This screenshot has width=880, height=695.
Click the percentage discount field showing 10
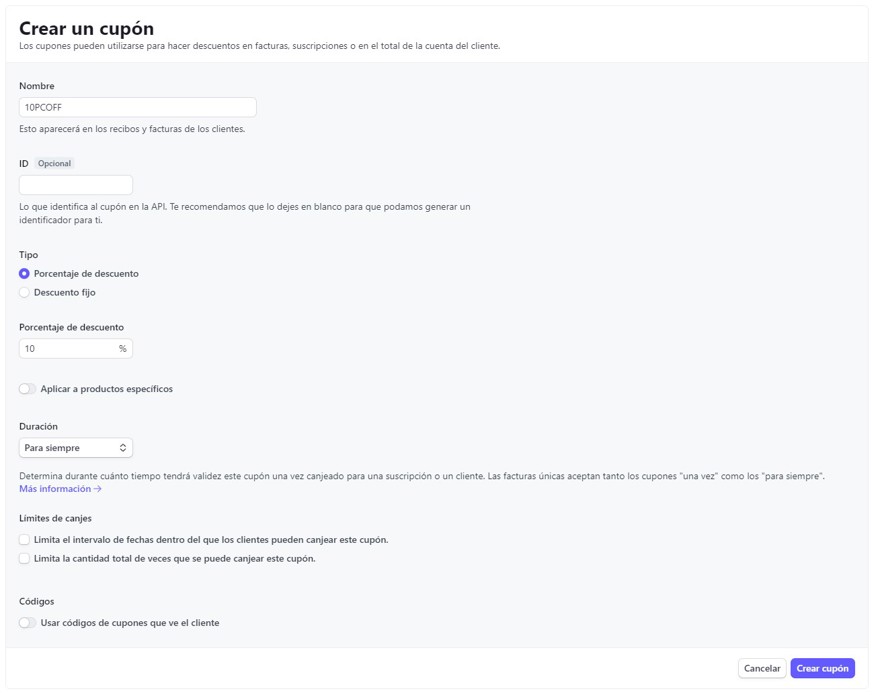coord(76,349)
